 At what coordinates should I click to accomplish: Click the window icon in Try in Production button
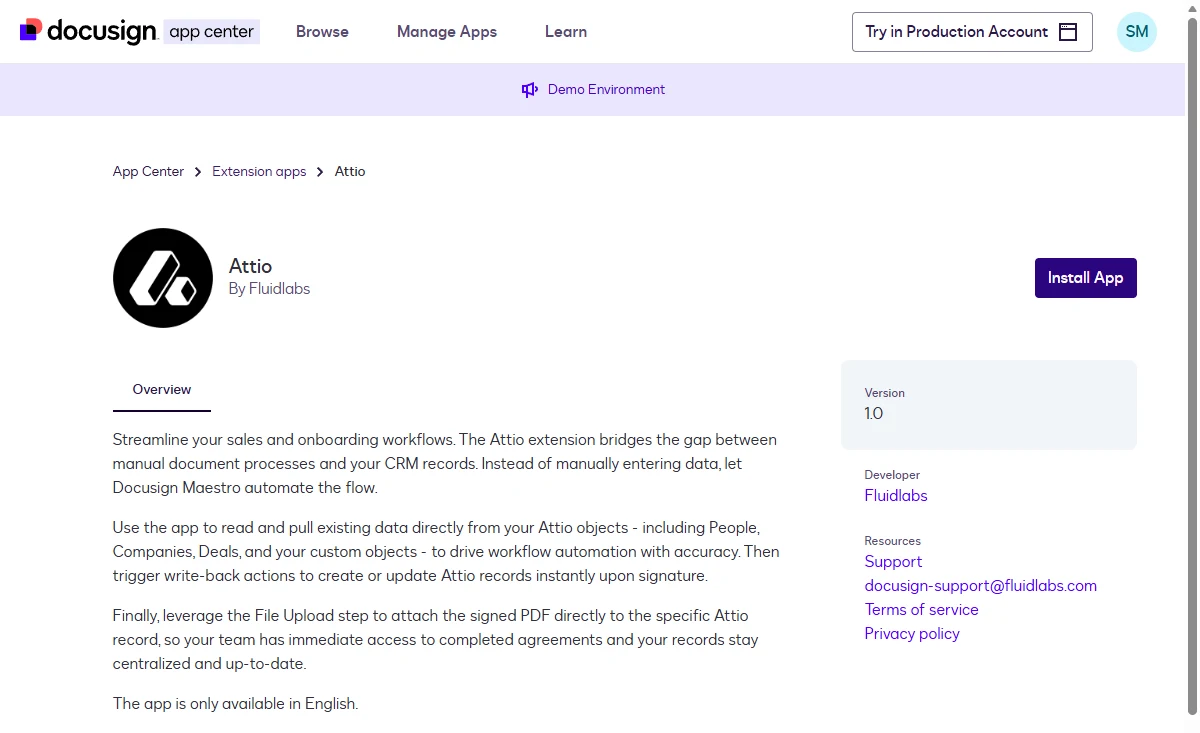(x=1068, y=32)
